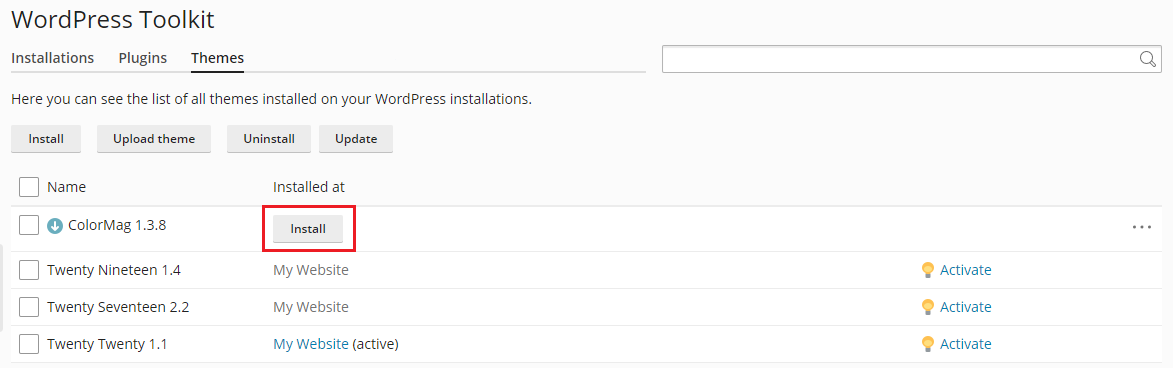
Task: Click lightbulb icon in Twenty Twenty row
Action: click(928, 345)
